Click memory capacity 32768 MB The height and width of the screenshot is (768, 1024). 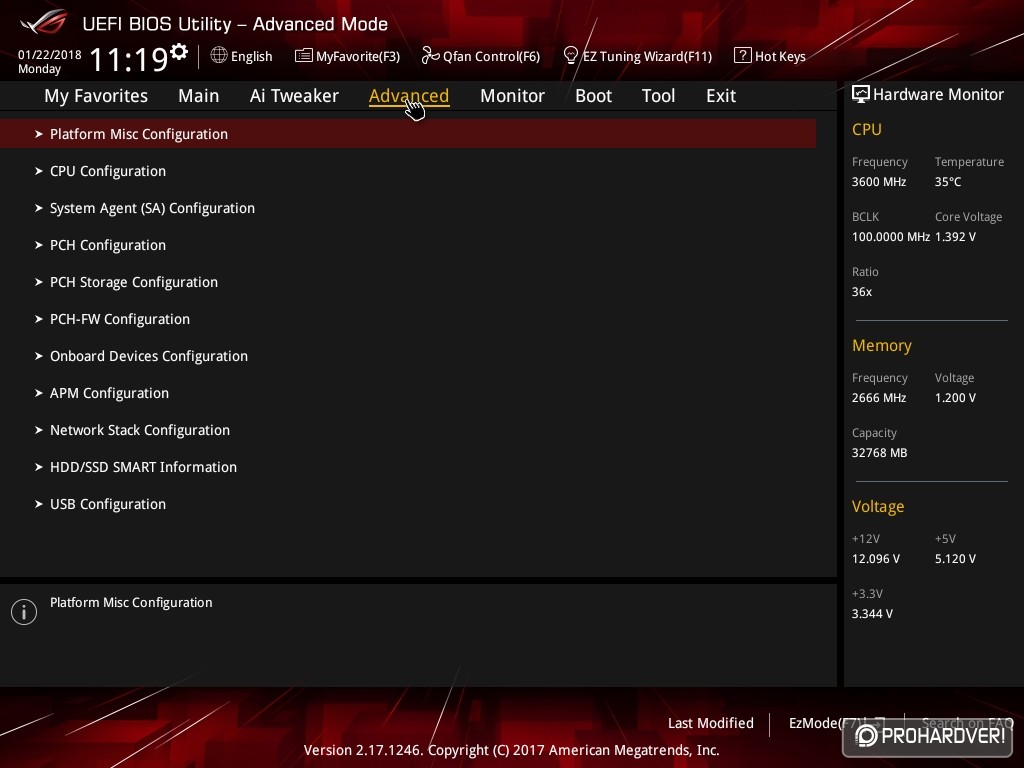coord(880,453)
